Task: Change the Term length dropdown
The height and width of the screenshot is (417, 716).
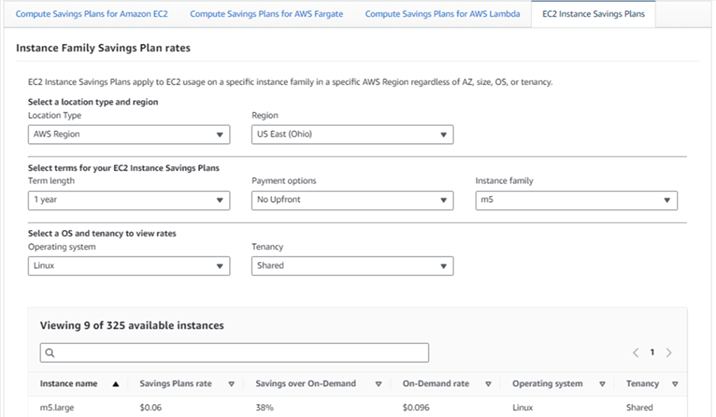Action: pos(129,200)
